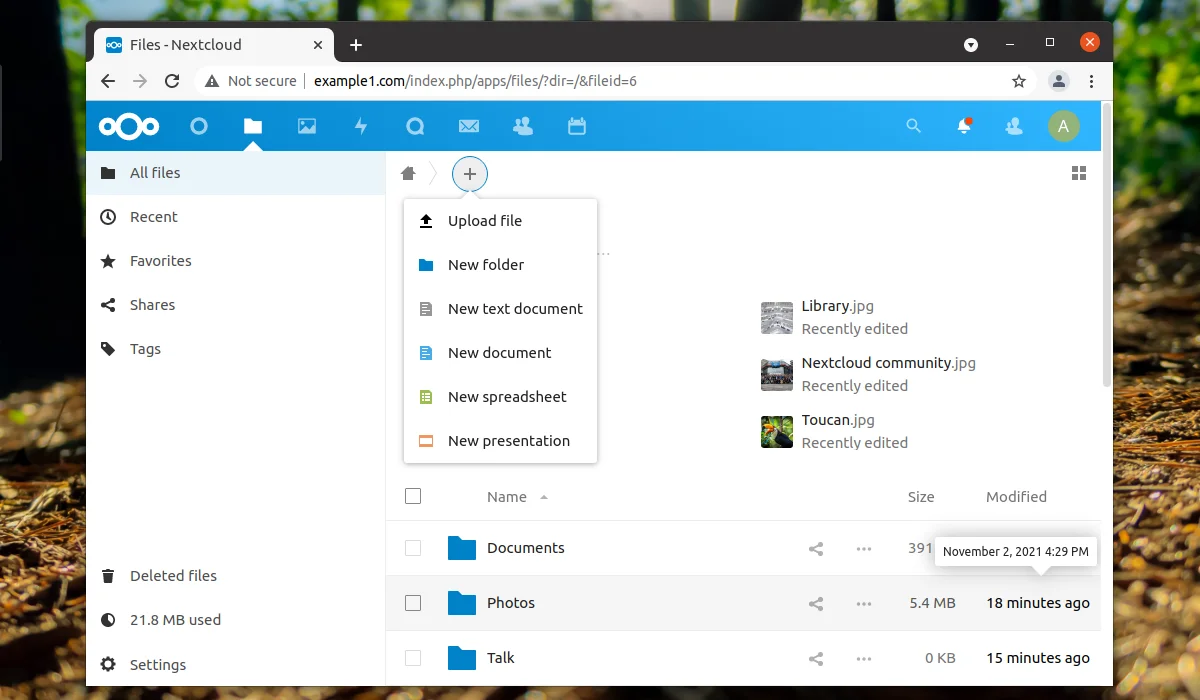
Task: Click the 21.8 MB used quota entry
Action: [236, 620]
